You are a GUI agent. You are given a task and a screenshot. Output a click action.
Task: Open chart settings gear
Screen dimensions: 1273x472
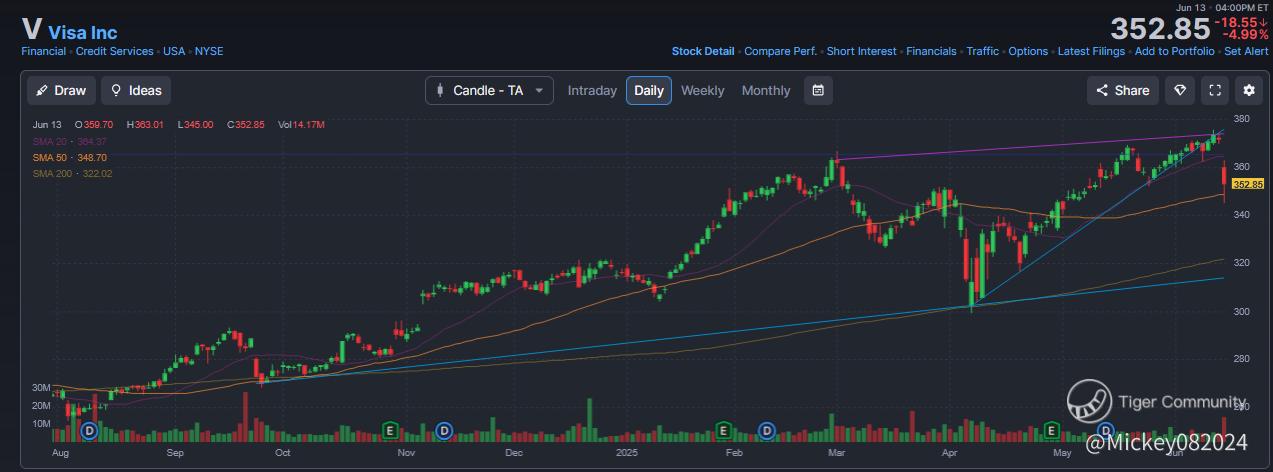[x=1249, y=90]
